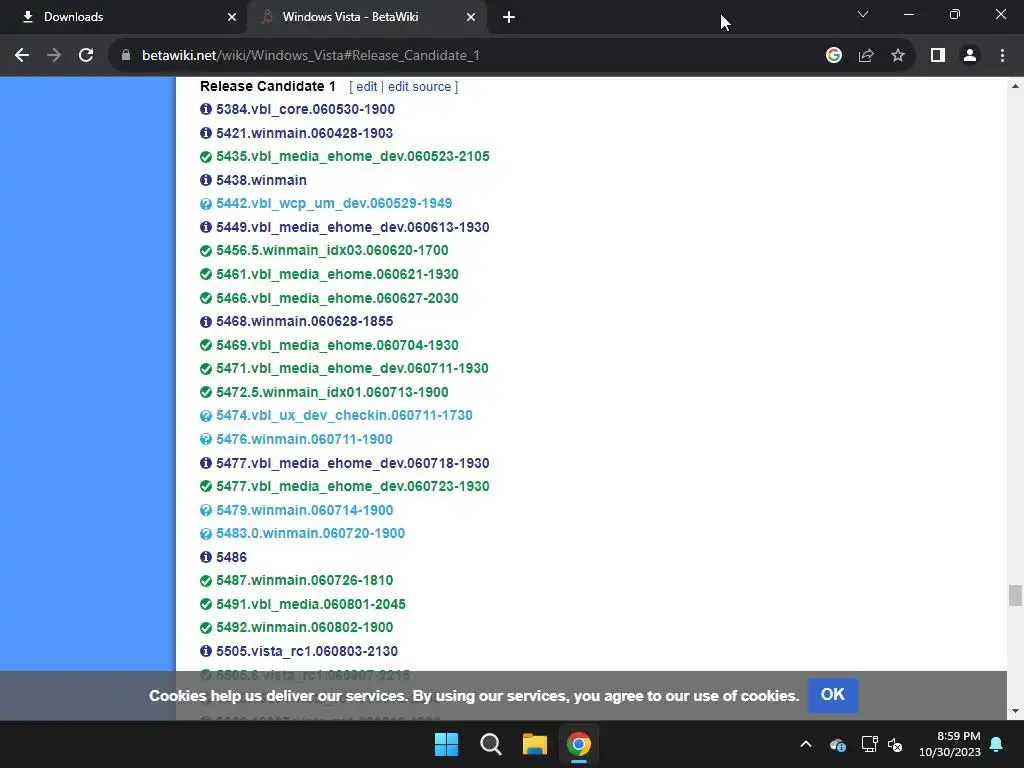Image resolution: width=1024 pixels, height=768 pixels.
Task: Open build 5421.winmain.060428-1903
Action: [304, 133]
